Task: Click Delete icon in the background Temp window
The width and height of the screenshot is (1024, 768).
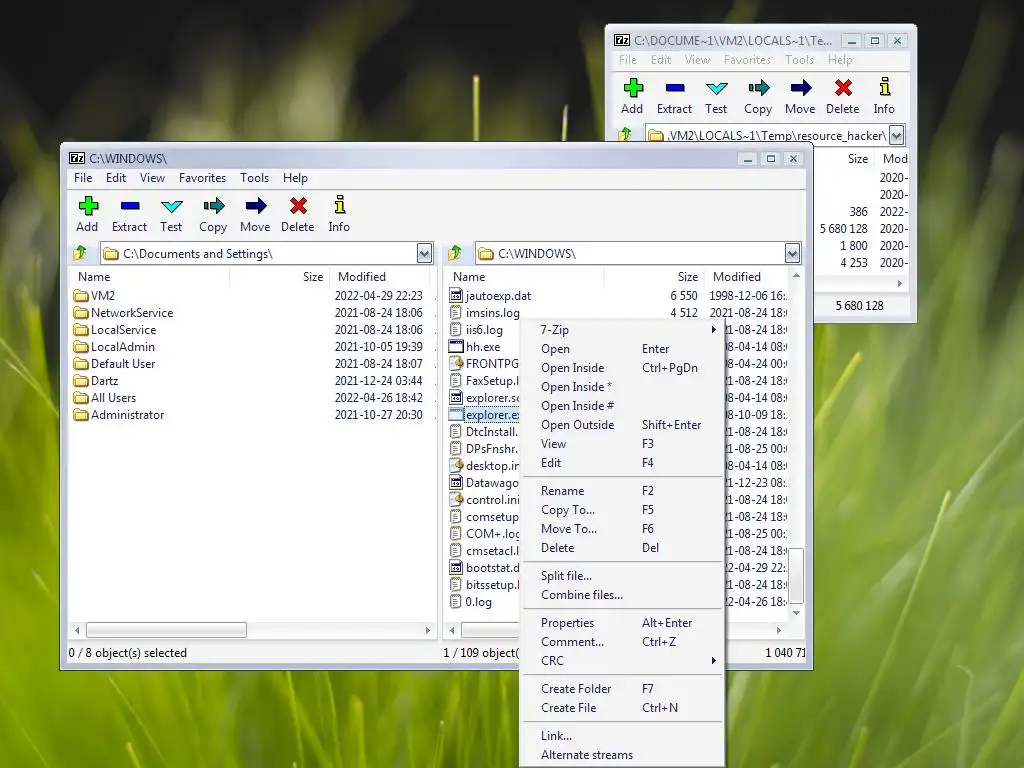Action: point(843,88)
